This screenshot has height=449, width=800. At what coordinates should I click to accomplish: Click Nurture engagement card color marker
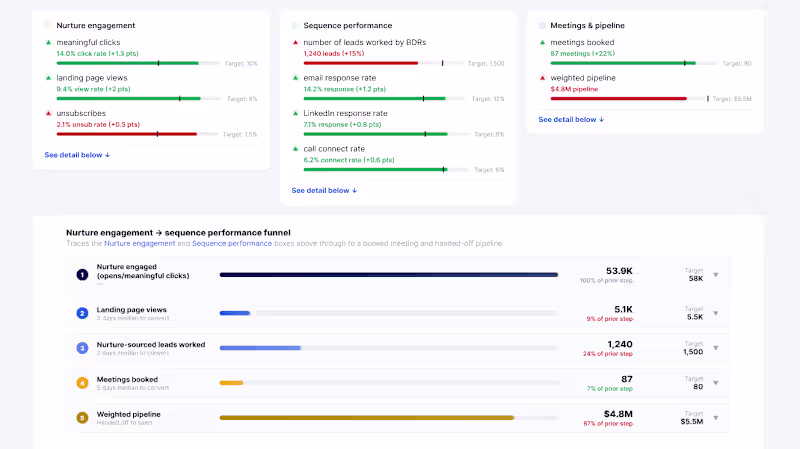(x=48, y=25)
